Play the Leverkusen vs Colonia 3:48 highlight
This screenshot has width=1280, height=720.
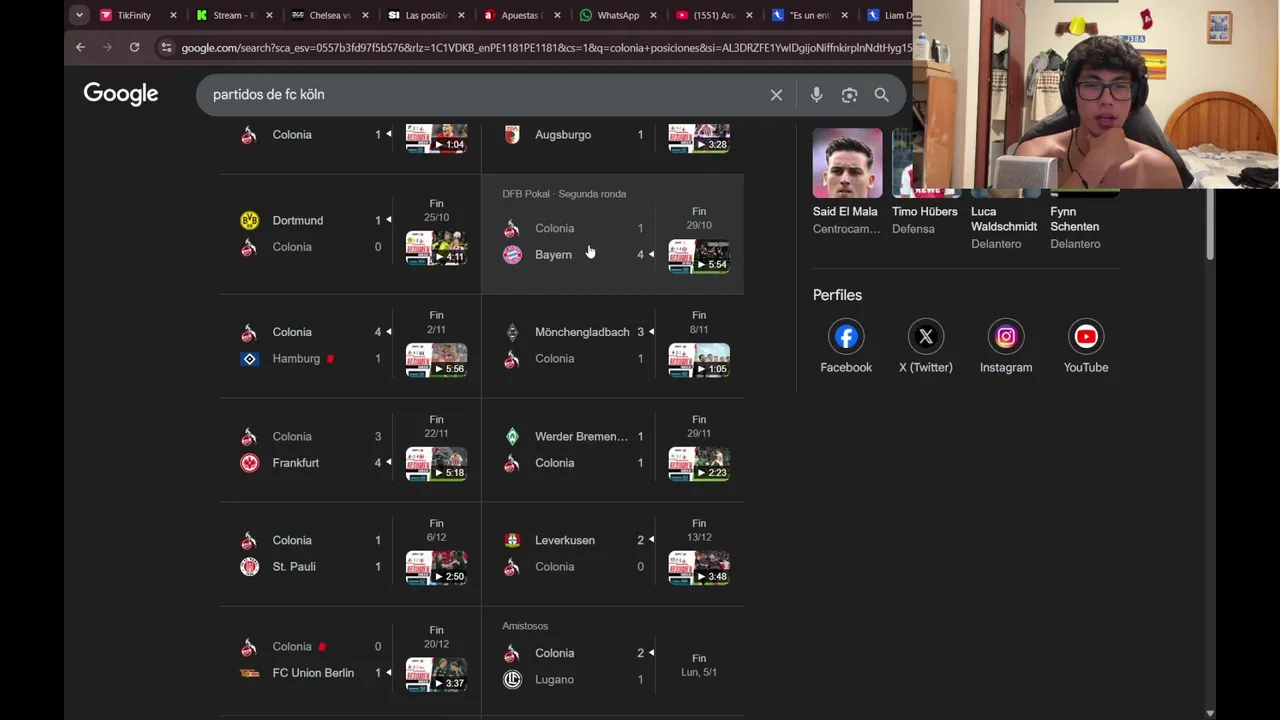tap(699, 568)
